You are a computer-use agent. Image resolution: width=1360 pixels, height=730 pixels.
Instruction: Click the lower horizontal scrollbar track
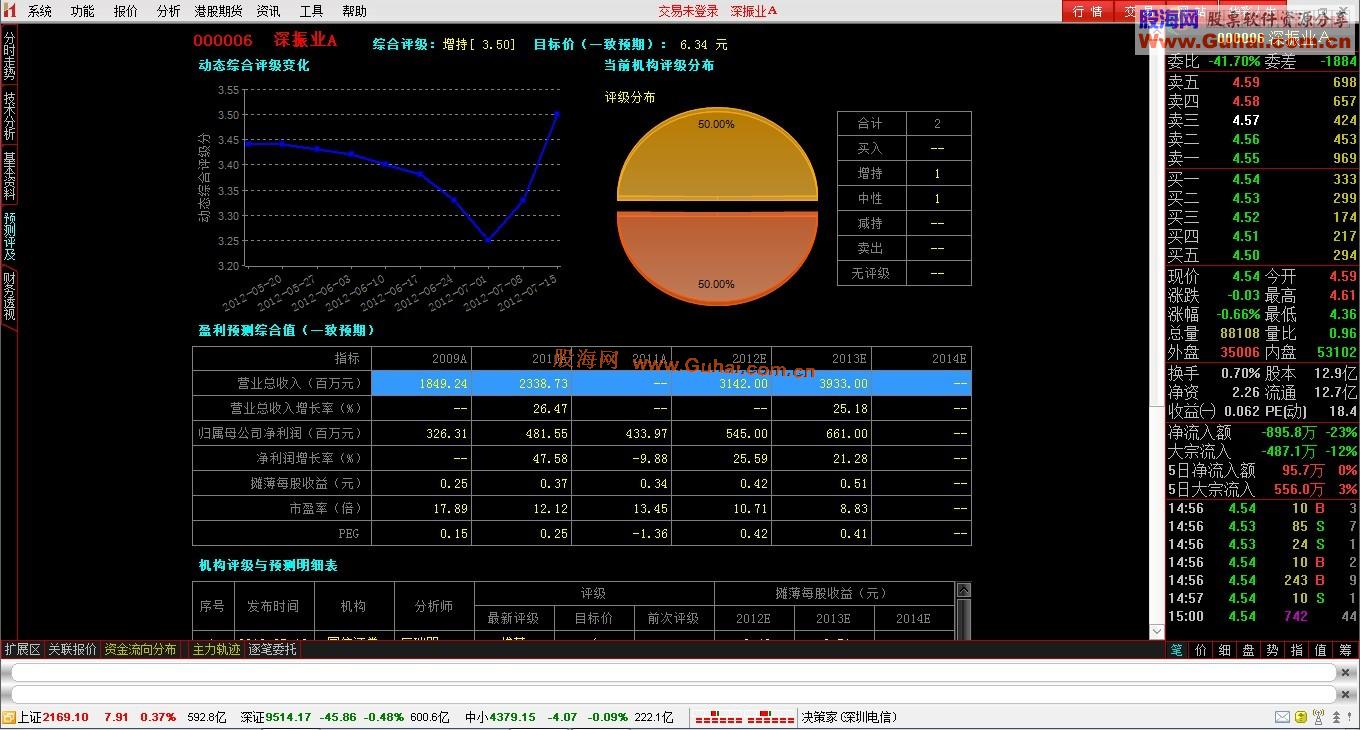click(674, 694)
